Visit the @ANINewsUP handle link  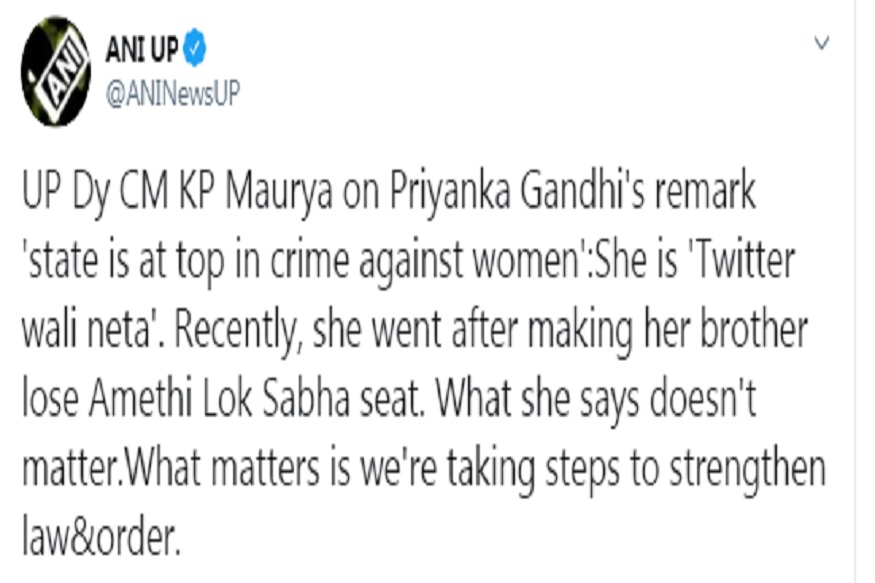coord(172,93)
